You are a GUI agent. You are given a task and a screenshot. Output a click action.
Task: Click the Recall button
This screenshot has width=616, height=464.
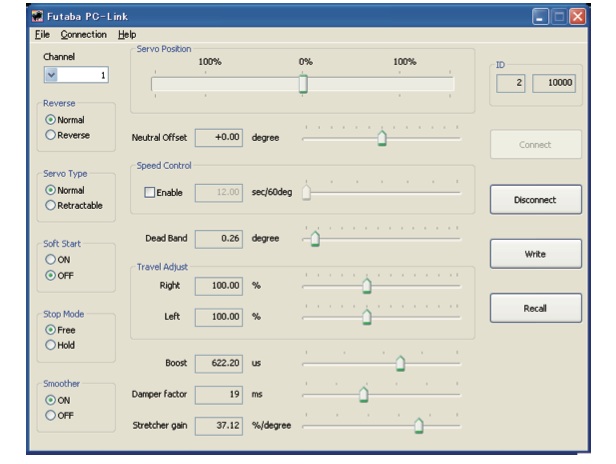(x=534, y=308)
